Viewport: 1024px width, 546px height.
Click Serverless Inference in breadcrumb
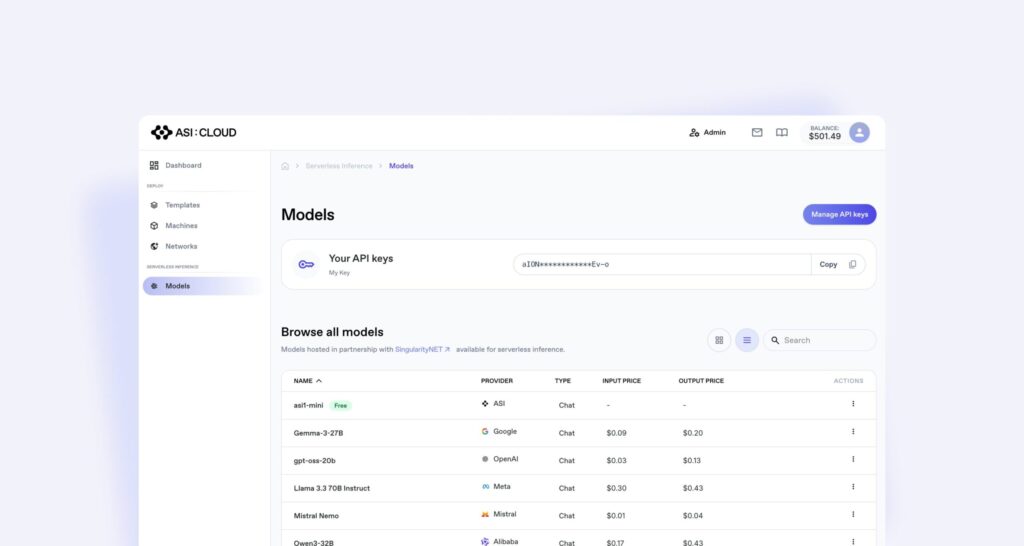[x=339, y=166]
